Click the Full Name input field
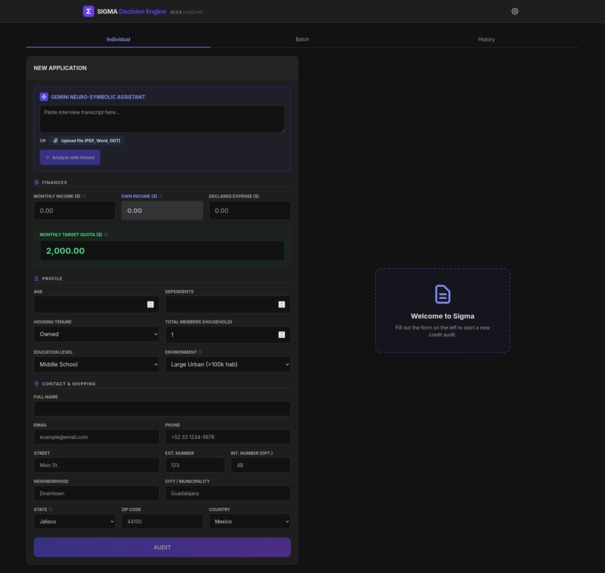Viewport: 605px width, 573px height. point(162,409)
